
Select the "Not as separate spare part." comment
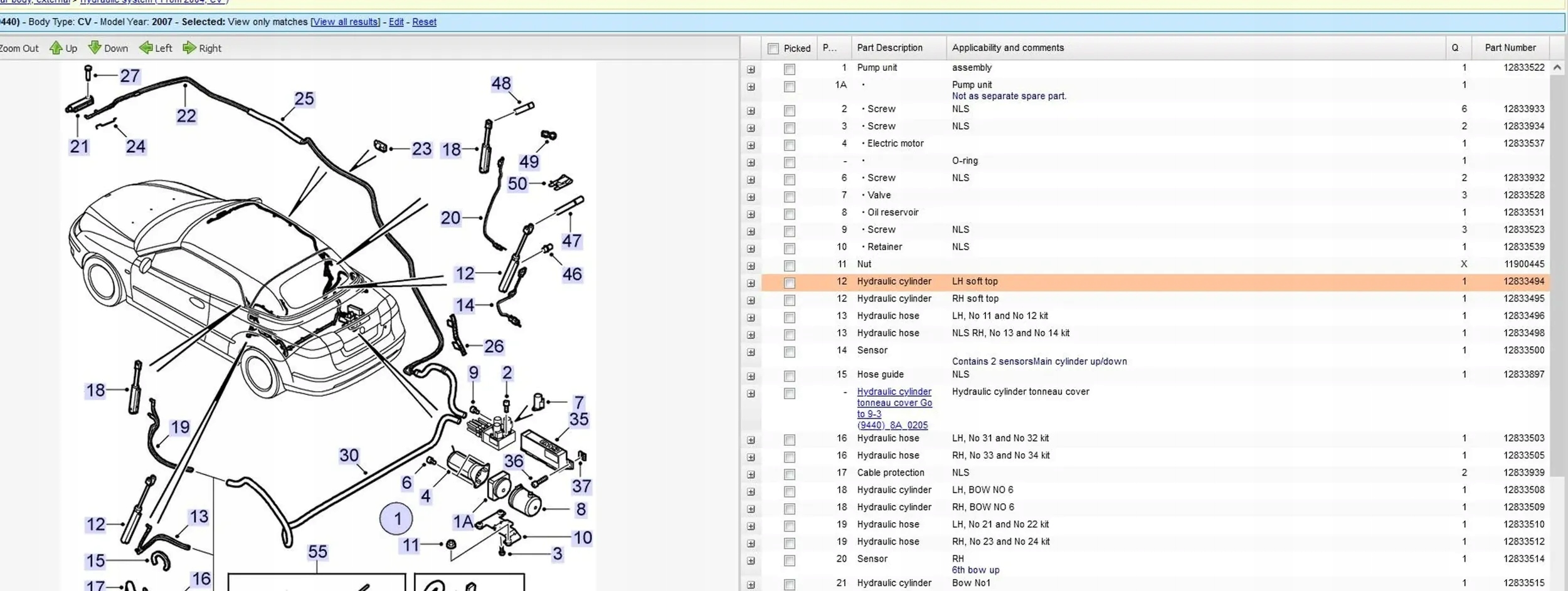(x=1009, y=97)
